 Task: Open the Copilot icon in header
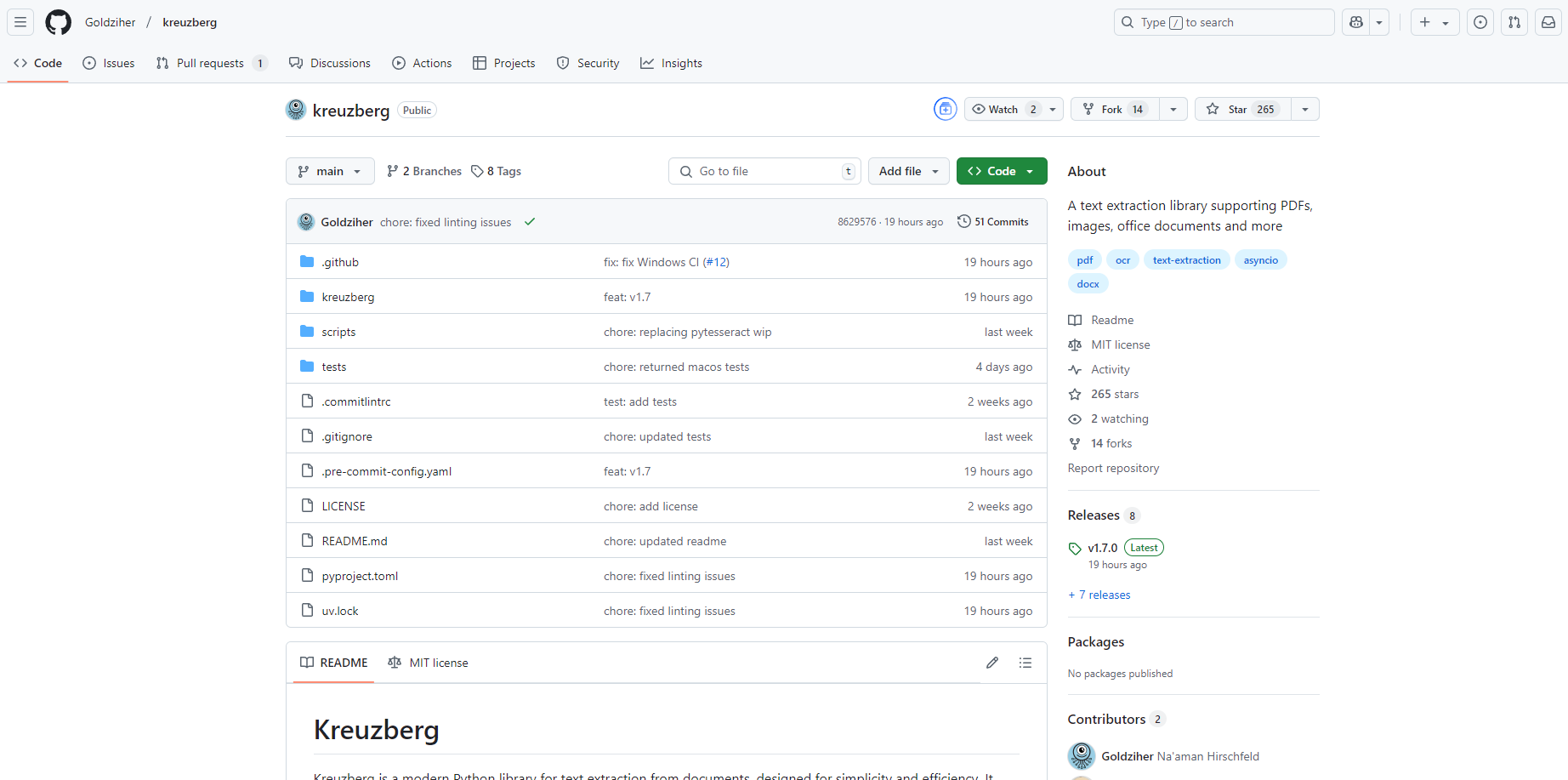(1356, 22)
